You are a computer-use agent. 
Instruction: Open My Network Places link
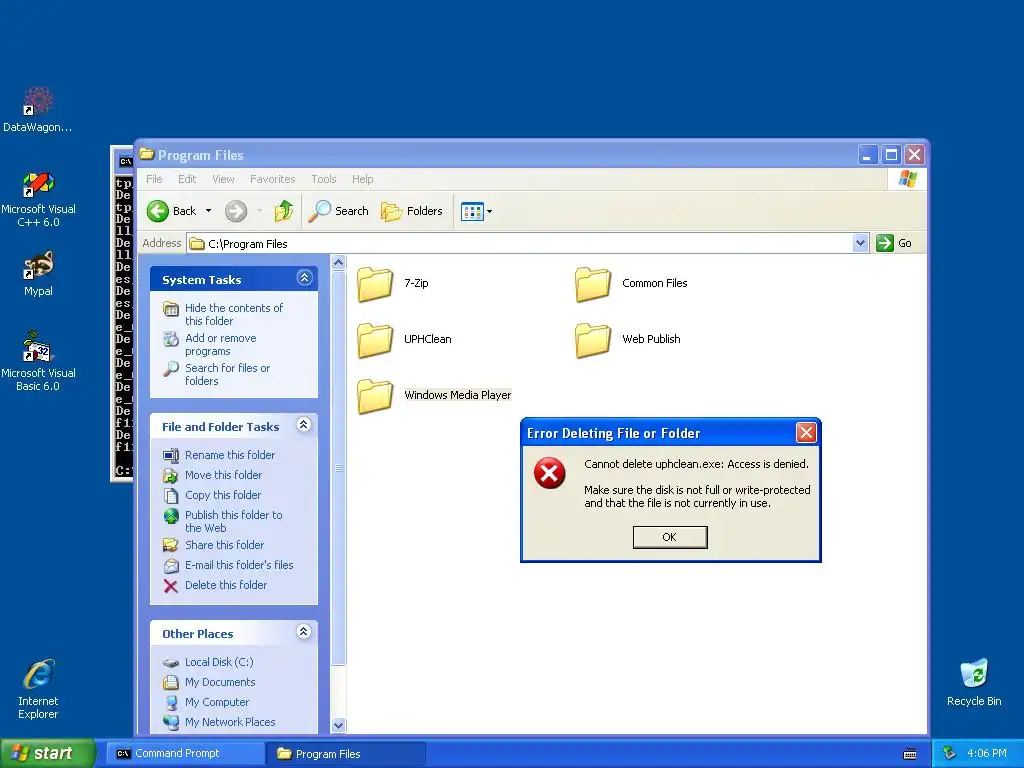pos(230,722)
